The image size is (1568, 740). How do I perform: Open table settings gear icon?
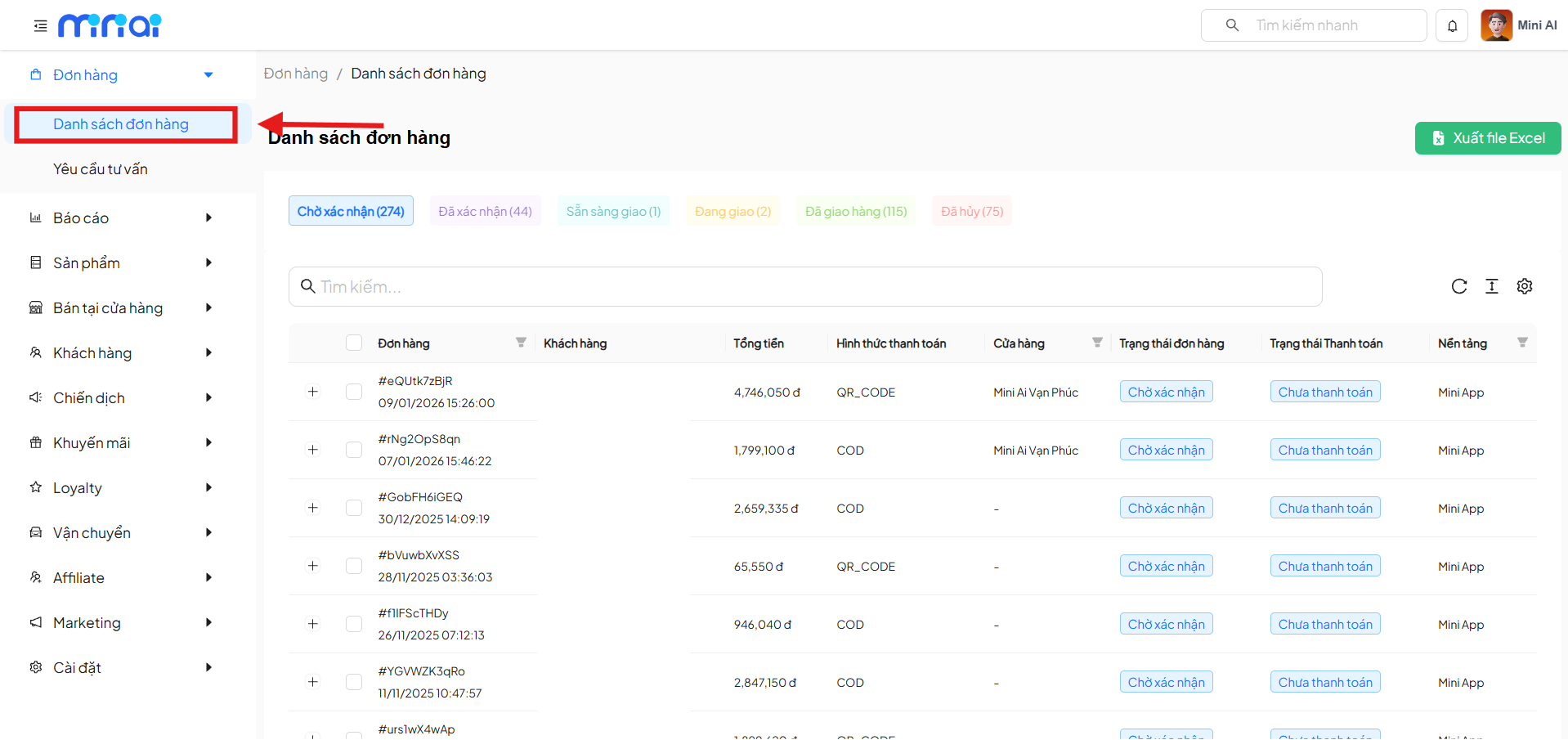coord(1524,286)
